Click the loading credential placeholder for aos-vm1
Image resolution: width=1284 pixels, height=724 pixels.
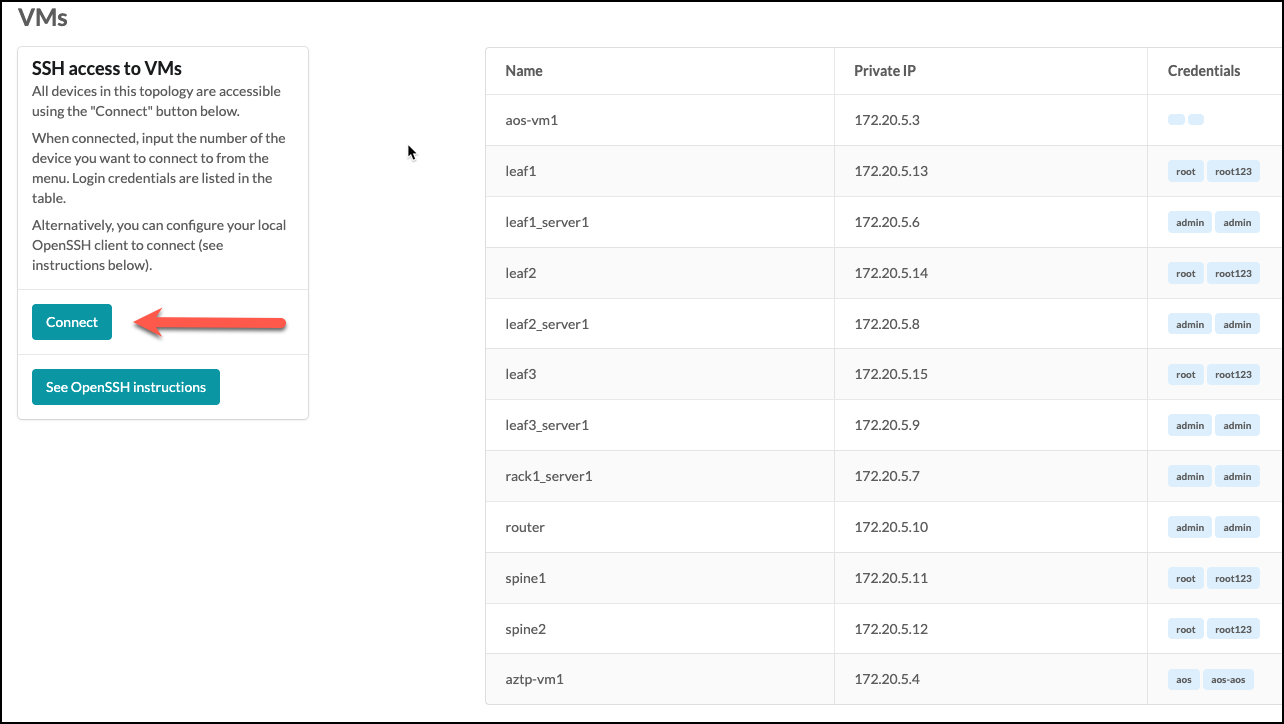pos(1185,119)
